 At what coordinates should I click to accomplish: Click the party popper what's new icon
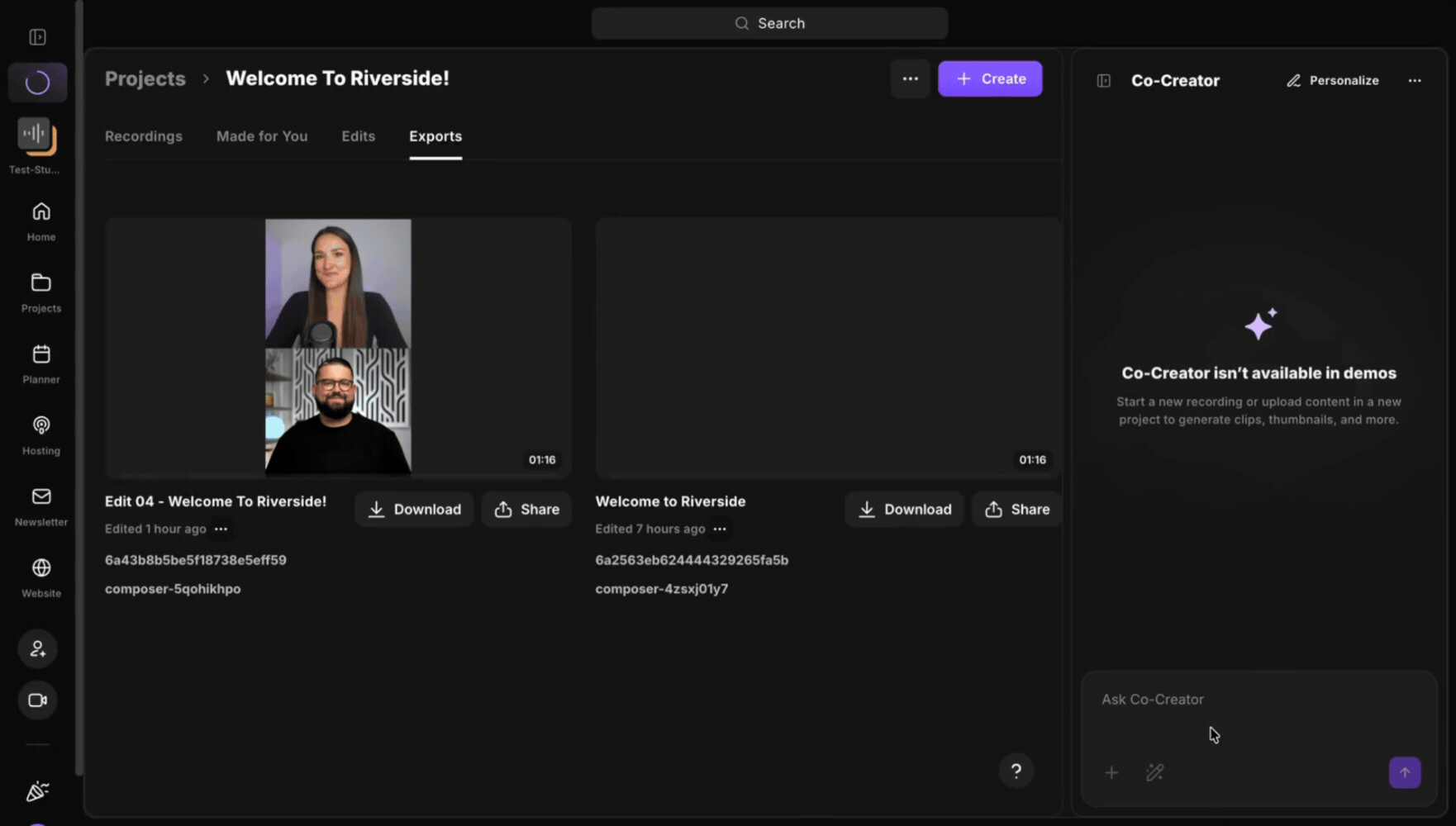(x=37, y=791)
